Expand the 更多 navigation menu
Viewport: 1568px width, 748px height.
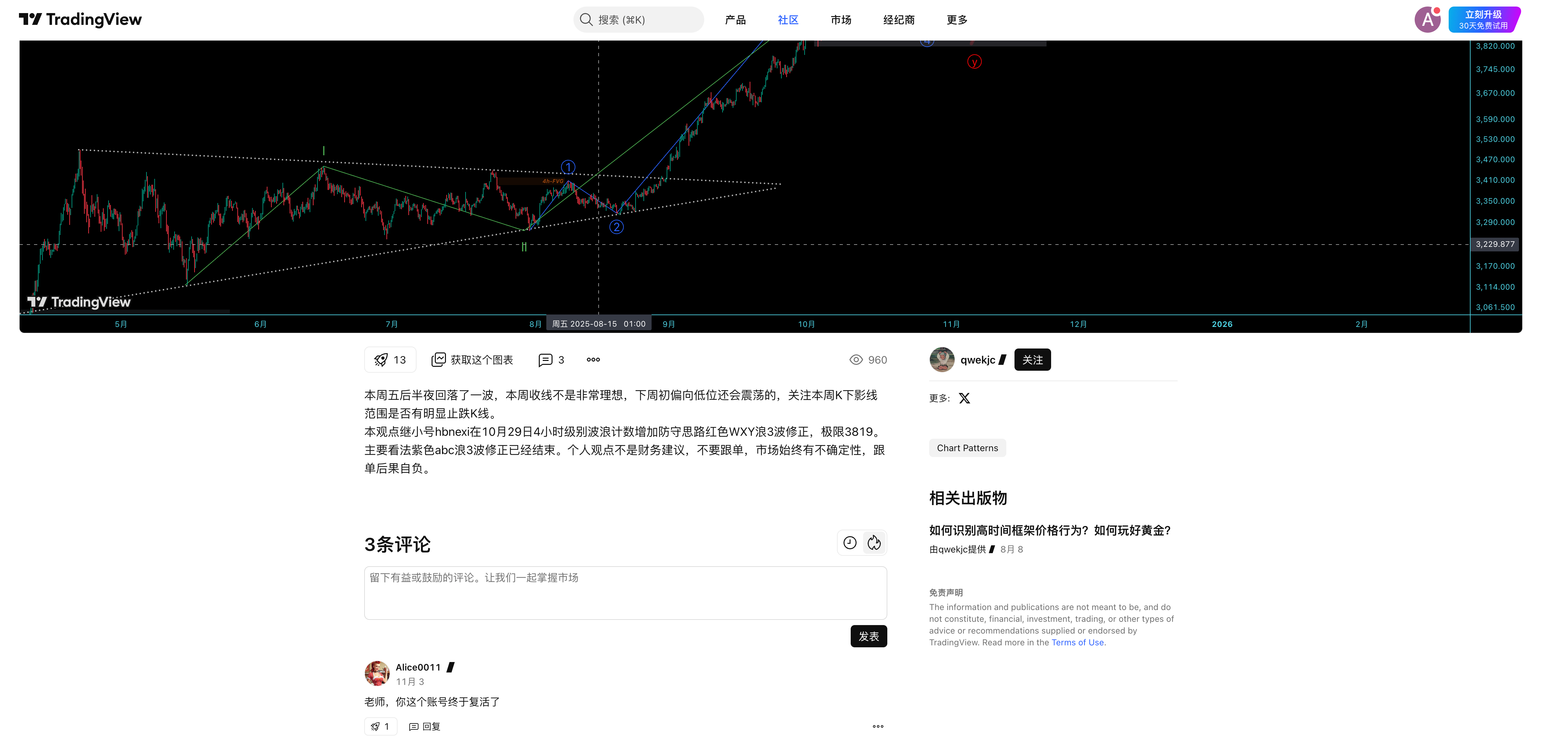point(957,20)
